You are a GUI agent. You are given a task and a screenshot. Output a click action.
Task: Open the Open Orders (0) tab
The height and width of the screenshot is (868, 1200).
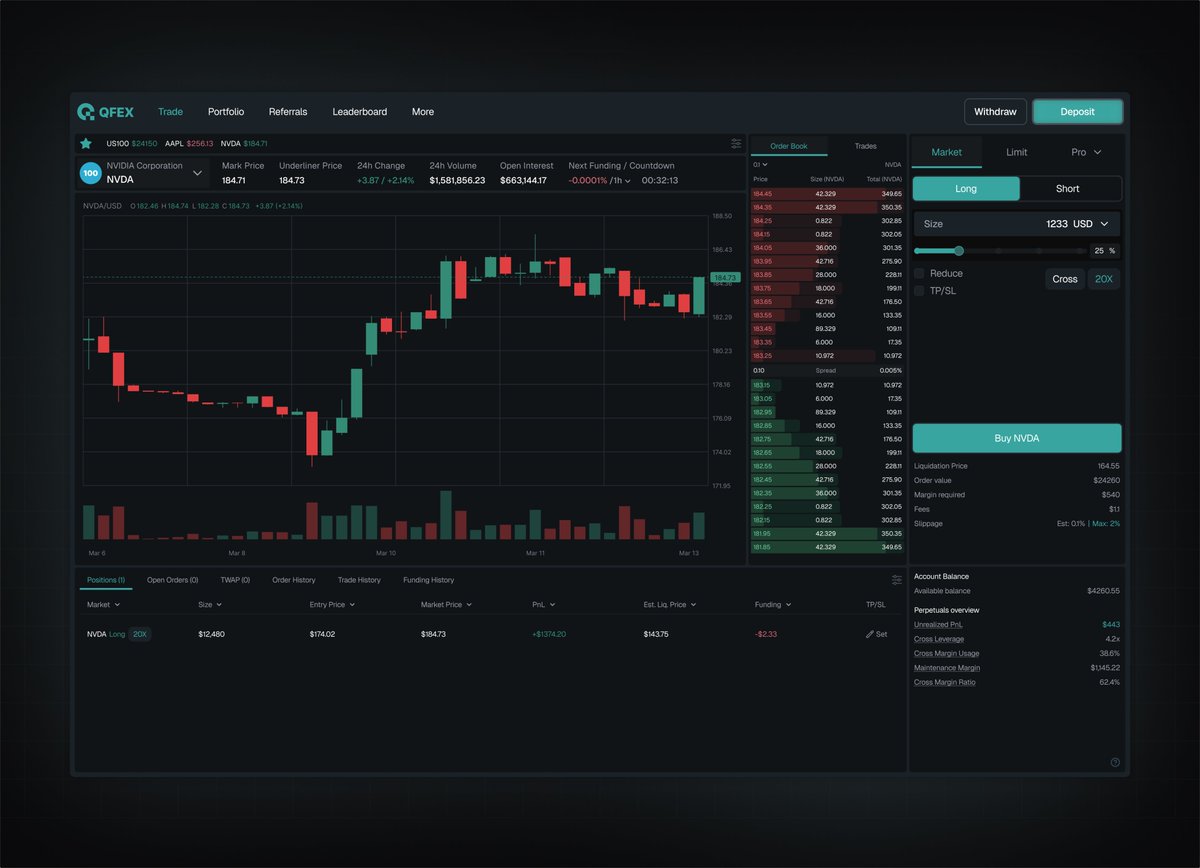coord(173,580)
